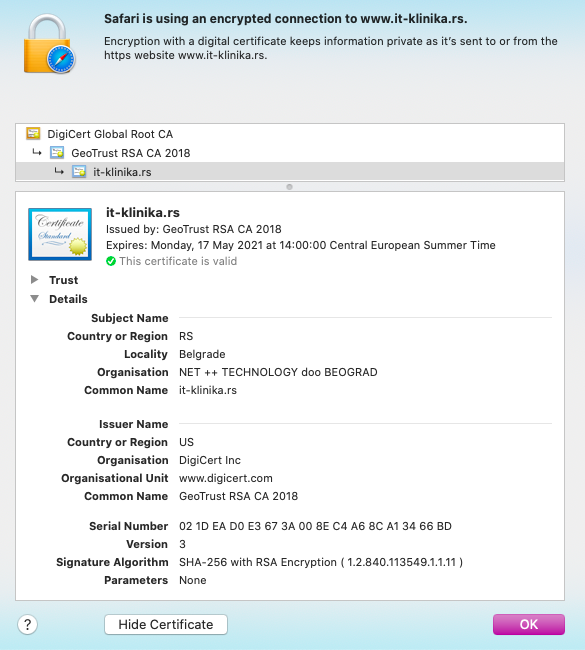Click the pane divider handle dot
Screen dimensions: 585x650
[289, 187]
